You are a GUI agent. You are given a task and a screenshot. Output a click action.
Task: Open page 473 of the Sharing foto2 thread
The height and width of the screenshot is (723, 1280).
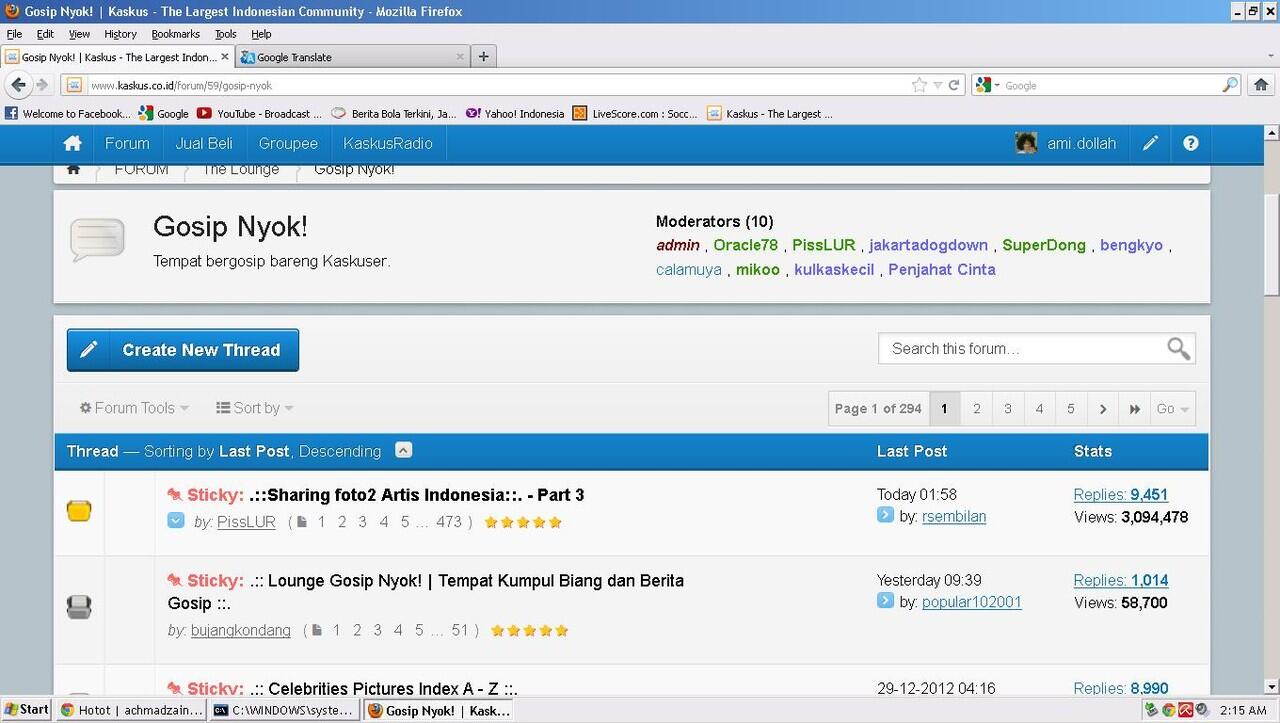(x=449, y=522)
